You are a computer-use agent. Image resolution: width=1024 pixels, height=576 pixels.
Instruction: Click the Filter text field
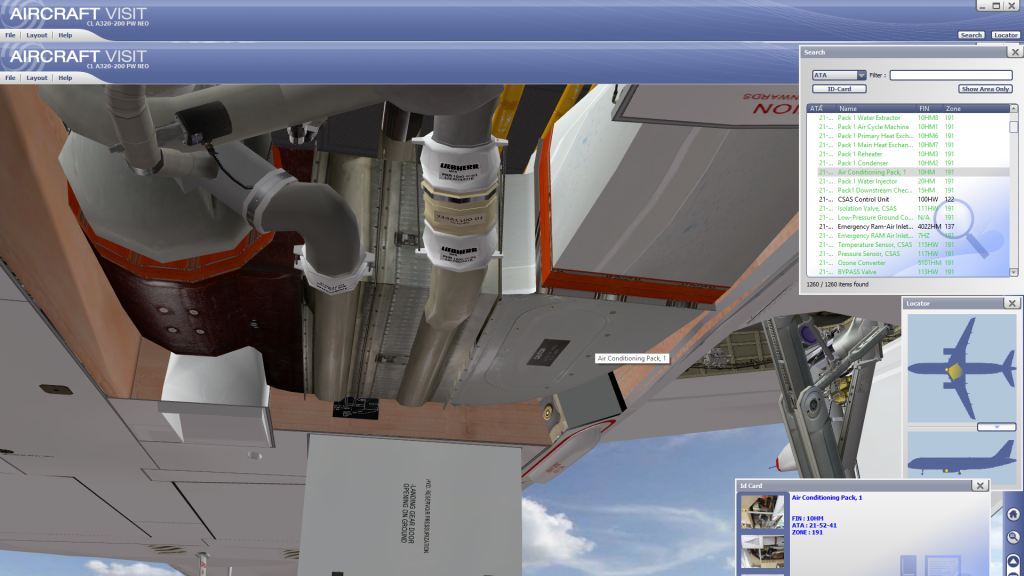coord(951,75)
